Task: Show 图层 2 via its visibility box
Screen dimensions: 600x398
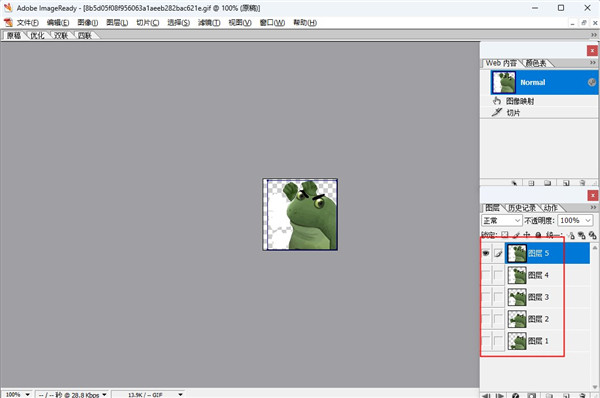Action: tap(486, 319)
